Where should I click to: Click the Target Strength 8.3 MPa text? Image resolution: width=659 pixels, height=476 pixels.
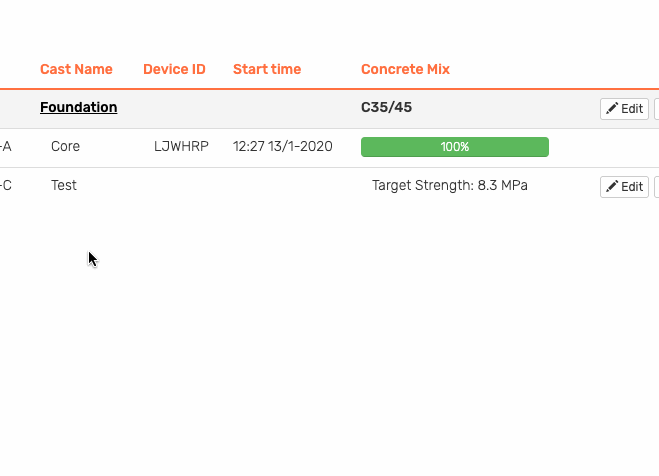pyautogui.click(x=450, y=185)
